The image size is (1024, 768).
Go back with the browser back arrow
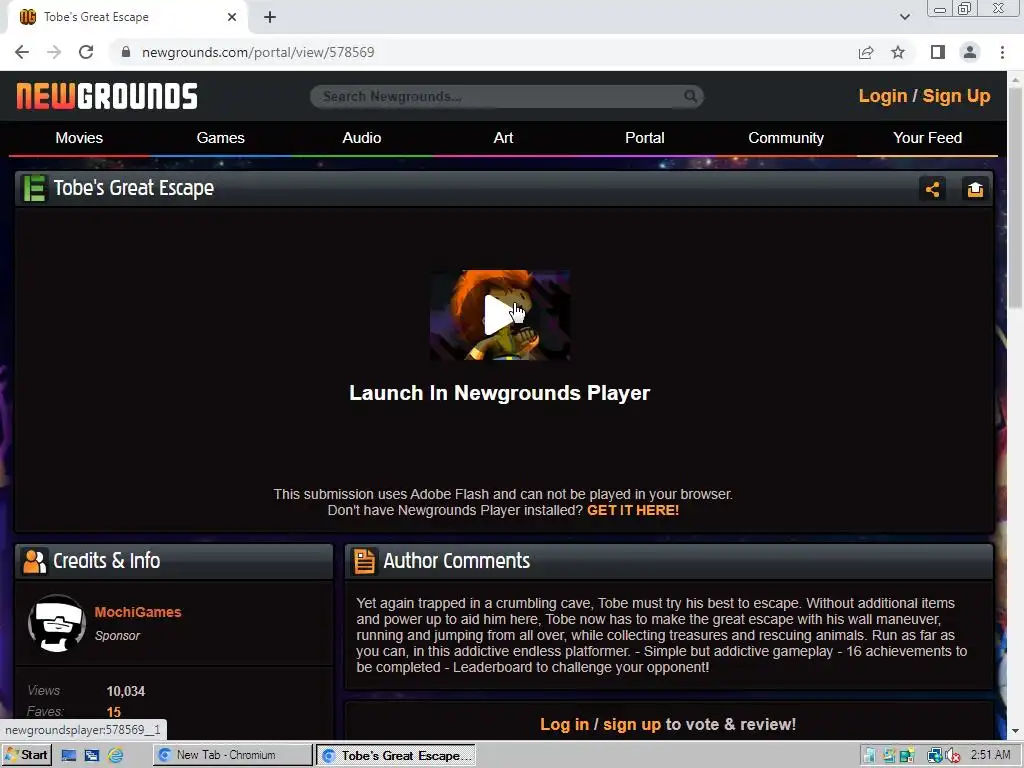click(22, 52)
